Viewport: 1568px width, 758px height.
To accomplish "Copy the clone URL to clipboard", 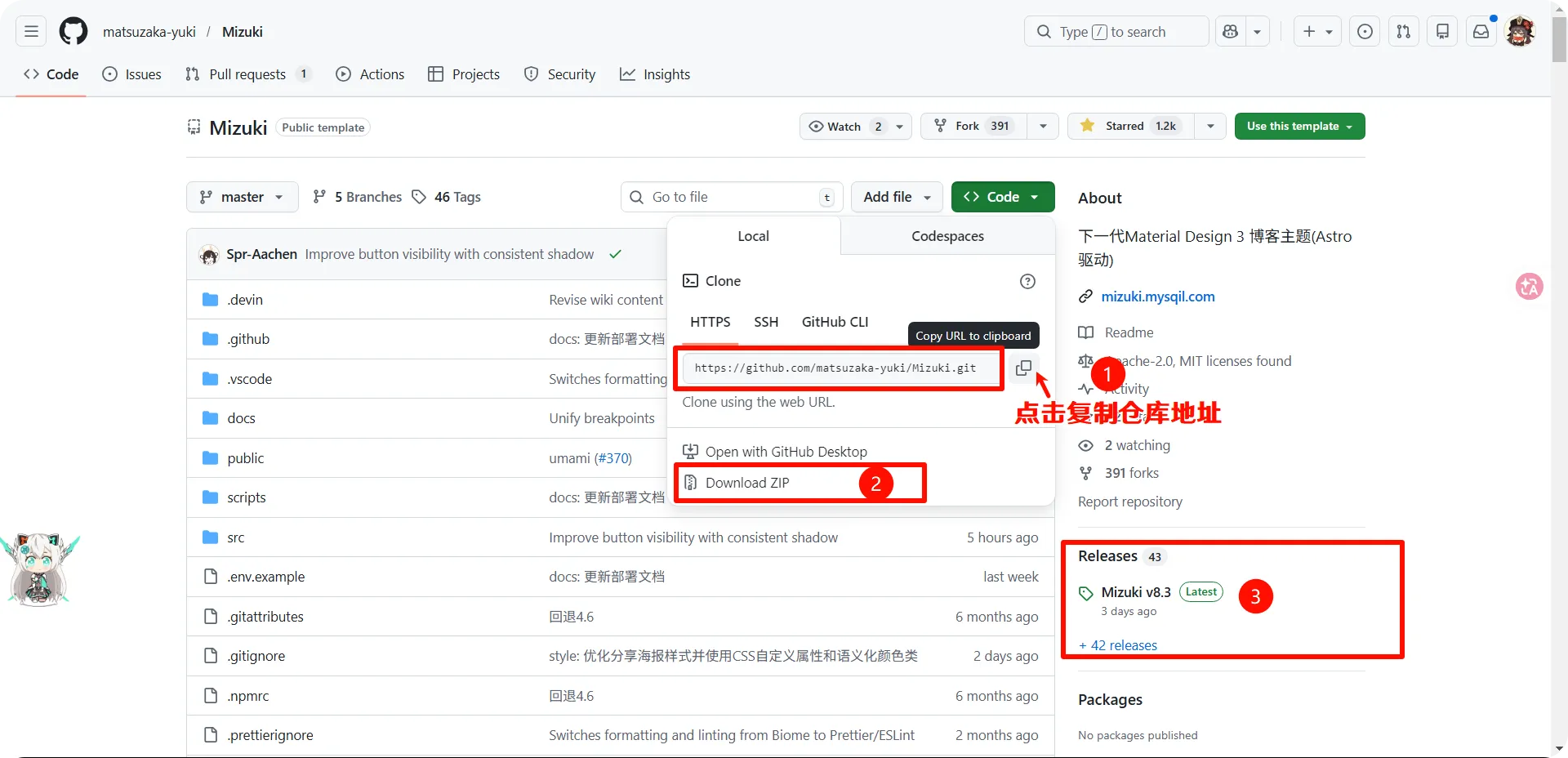I will (1023, 368).
